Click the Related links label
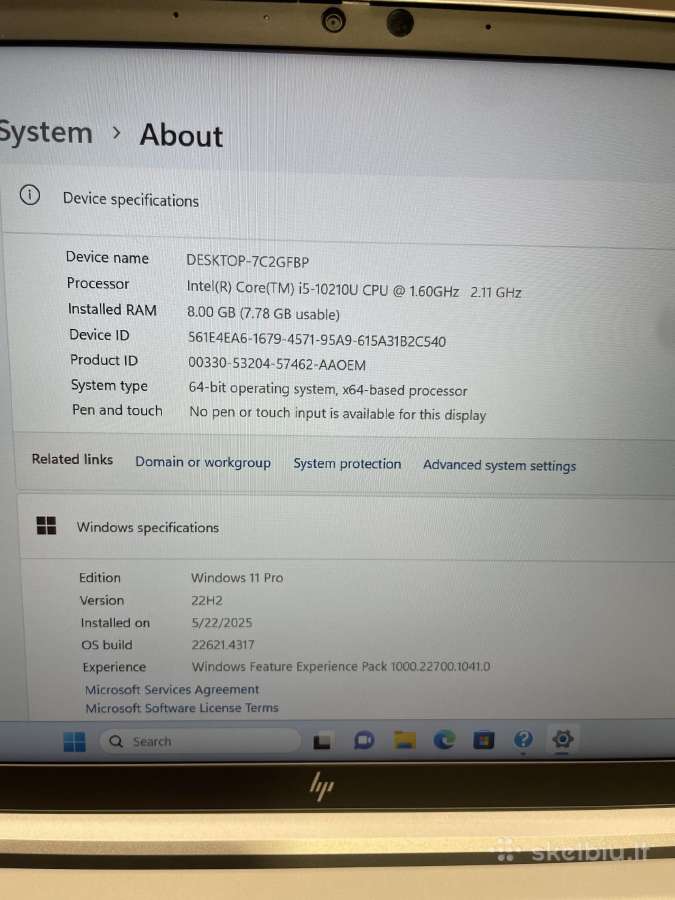The height and width of the screenshot is (900, 675). click(x=72, y=459)
